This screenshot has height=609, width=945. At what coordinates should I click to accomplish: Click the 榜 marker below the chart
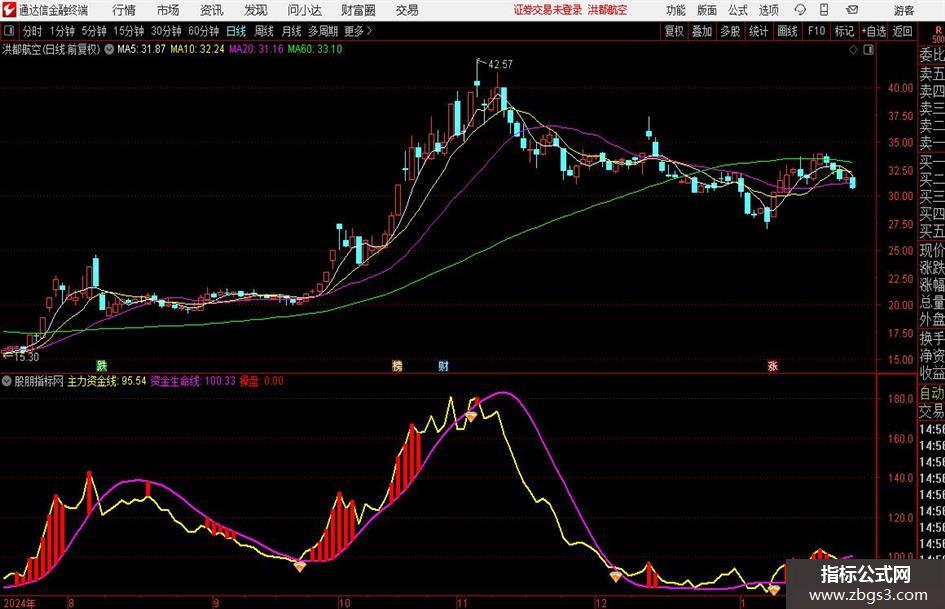pos(397,365)
